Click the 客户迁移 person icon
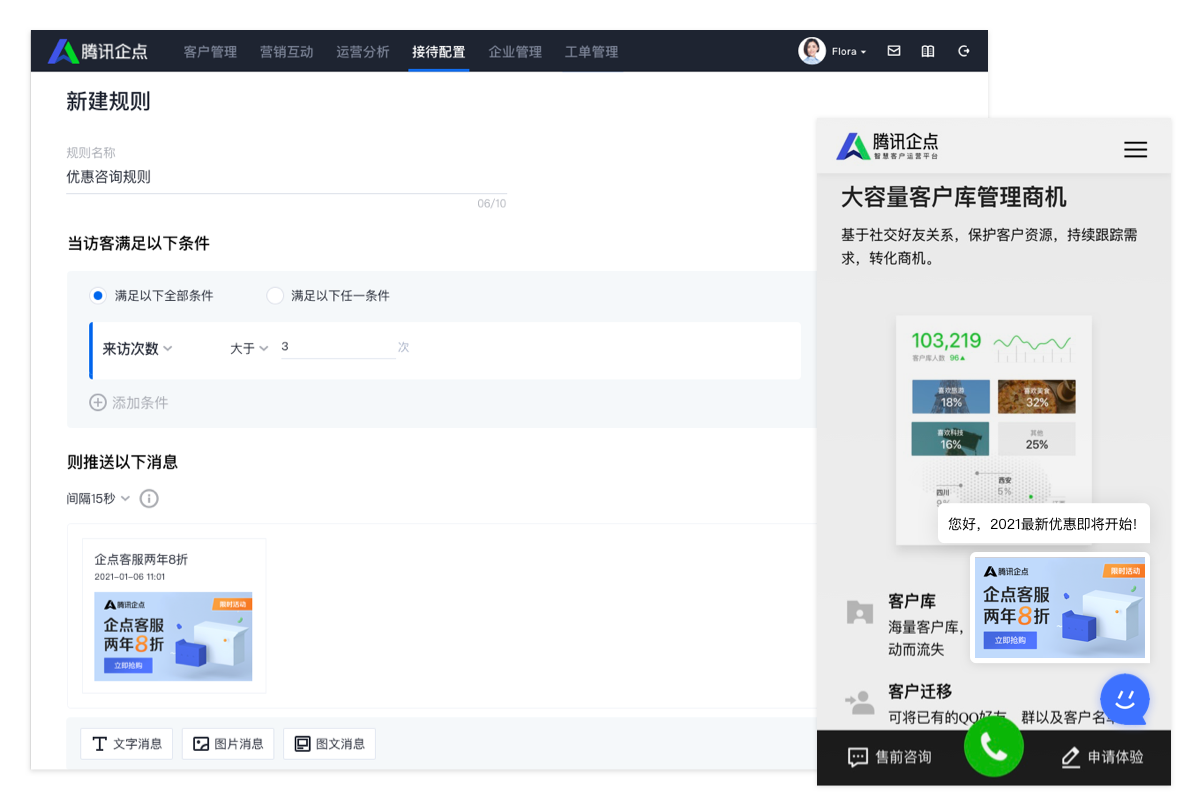Viewport: 1200px width, 800px height. (860, 702)
